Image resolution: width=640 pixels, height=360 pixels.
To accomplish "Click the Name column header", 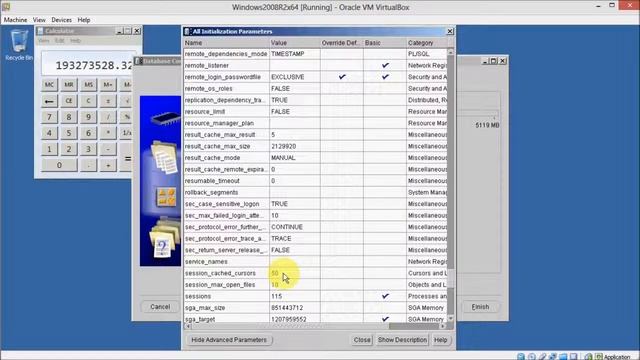I will point(226,43).
